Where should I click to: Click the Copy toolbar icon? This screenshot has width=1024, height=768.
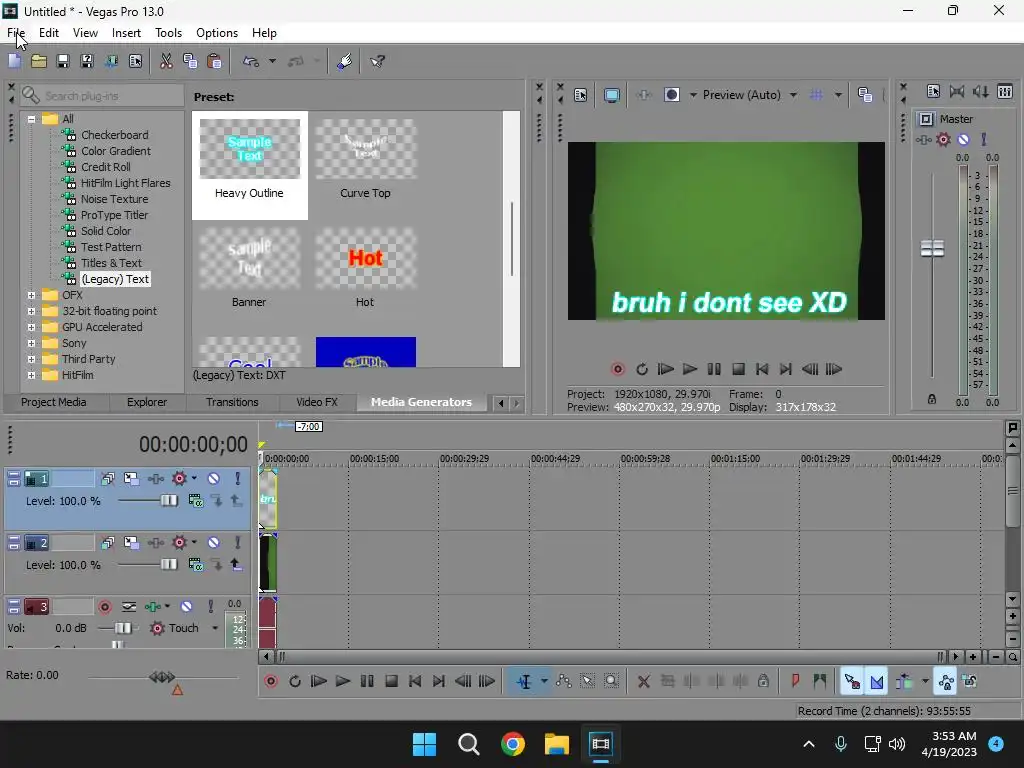pos(190,61)
